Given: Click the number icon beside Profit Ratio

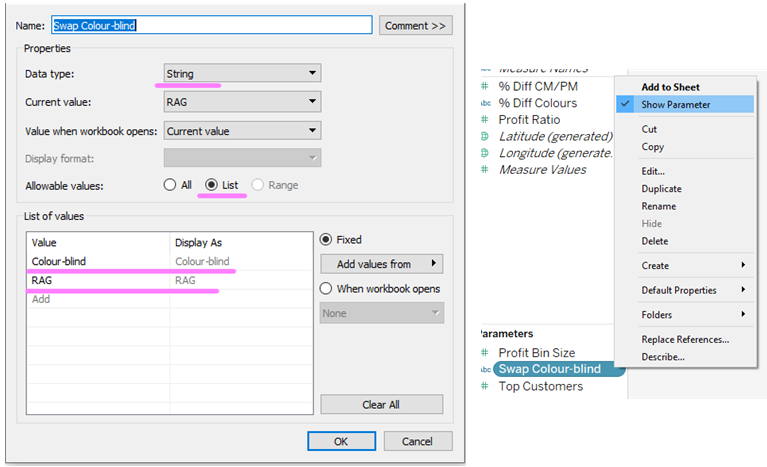Looking at the screenshot, I should tap(485, 120).
